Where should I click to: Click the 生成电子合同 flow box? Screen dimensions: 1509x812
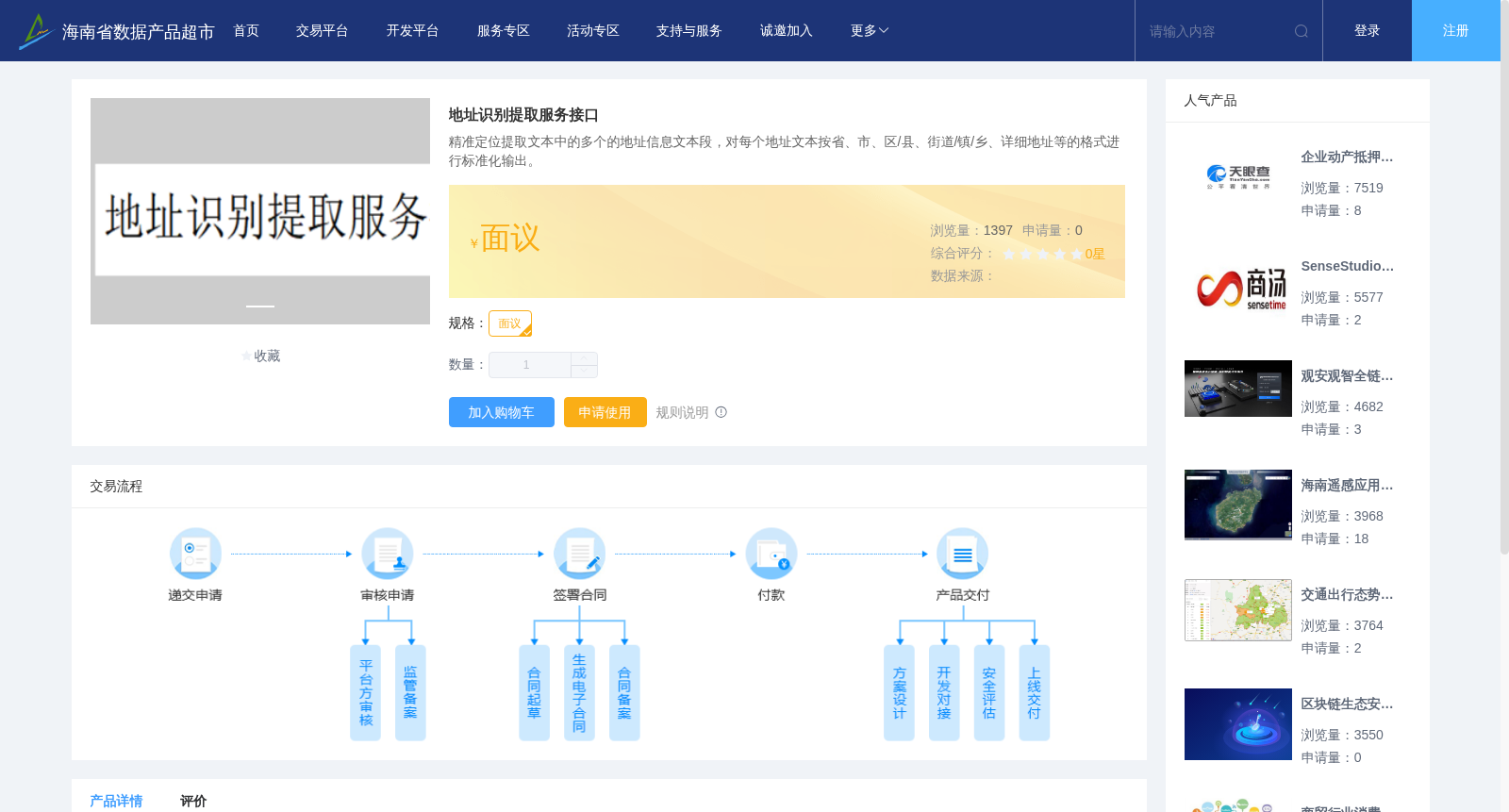579,693
